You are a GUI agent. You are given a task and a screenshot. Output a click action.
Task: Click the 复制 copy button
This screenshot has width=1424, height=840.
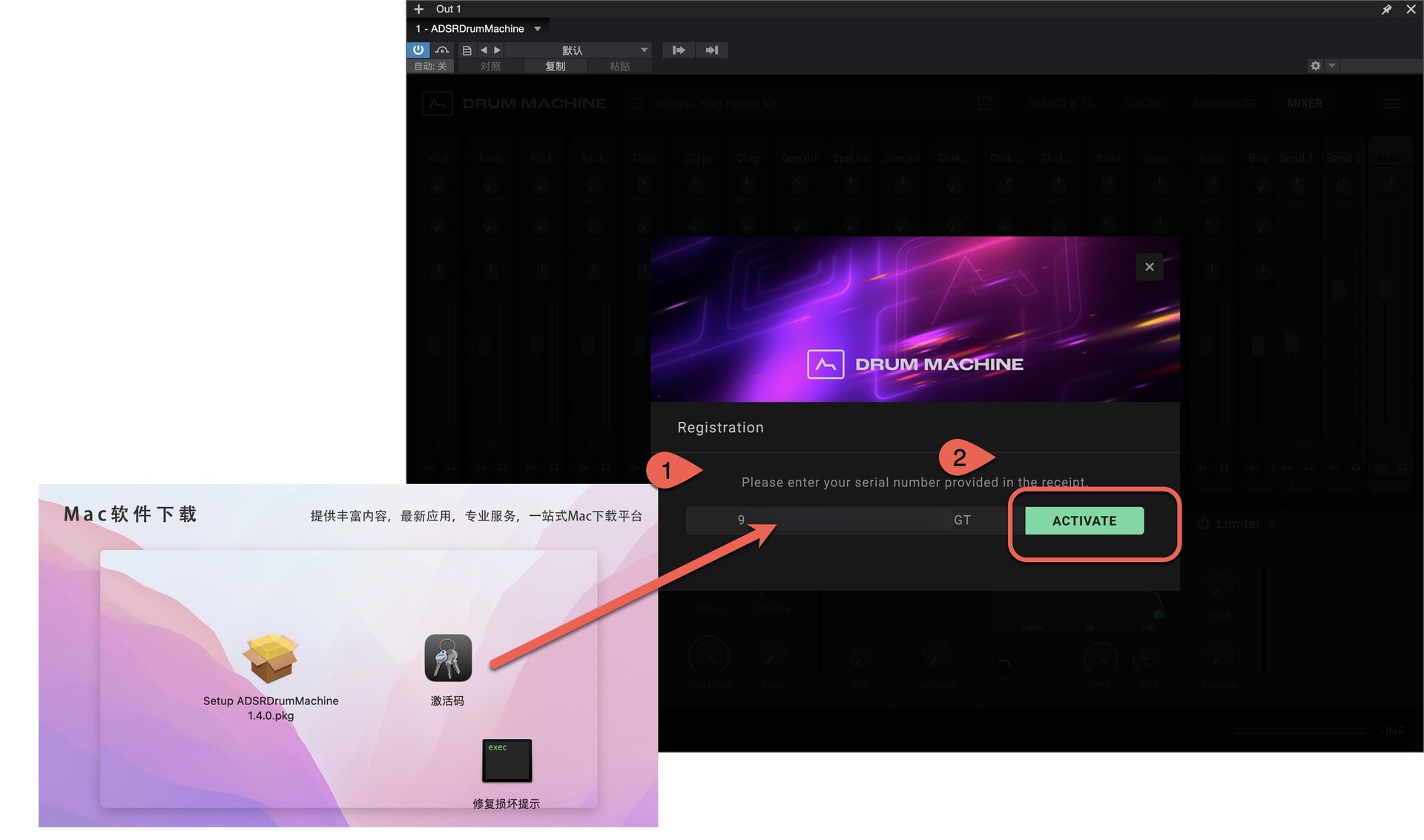556,66
